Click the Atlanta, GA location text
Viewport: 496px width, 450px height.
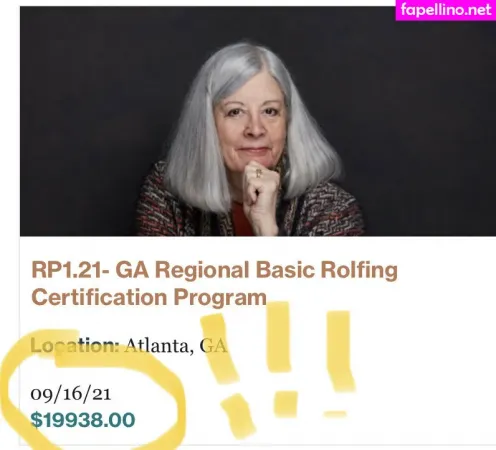tap(176, 346)
